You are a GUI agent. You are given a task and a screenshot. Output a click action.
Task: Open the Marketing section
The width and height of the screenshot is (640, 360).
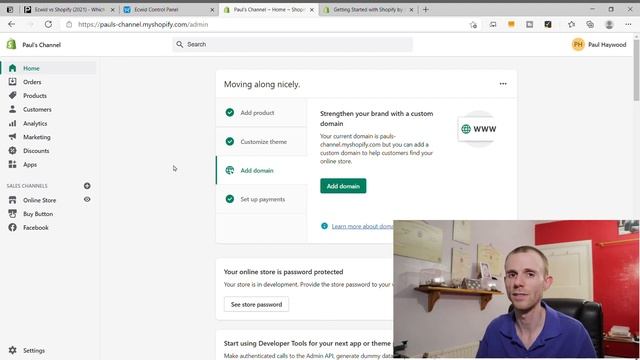point(37,137)
